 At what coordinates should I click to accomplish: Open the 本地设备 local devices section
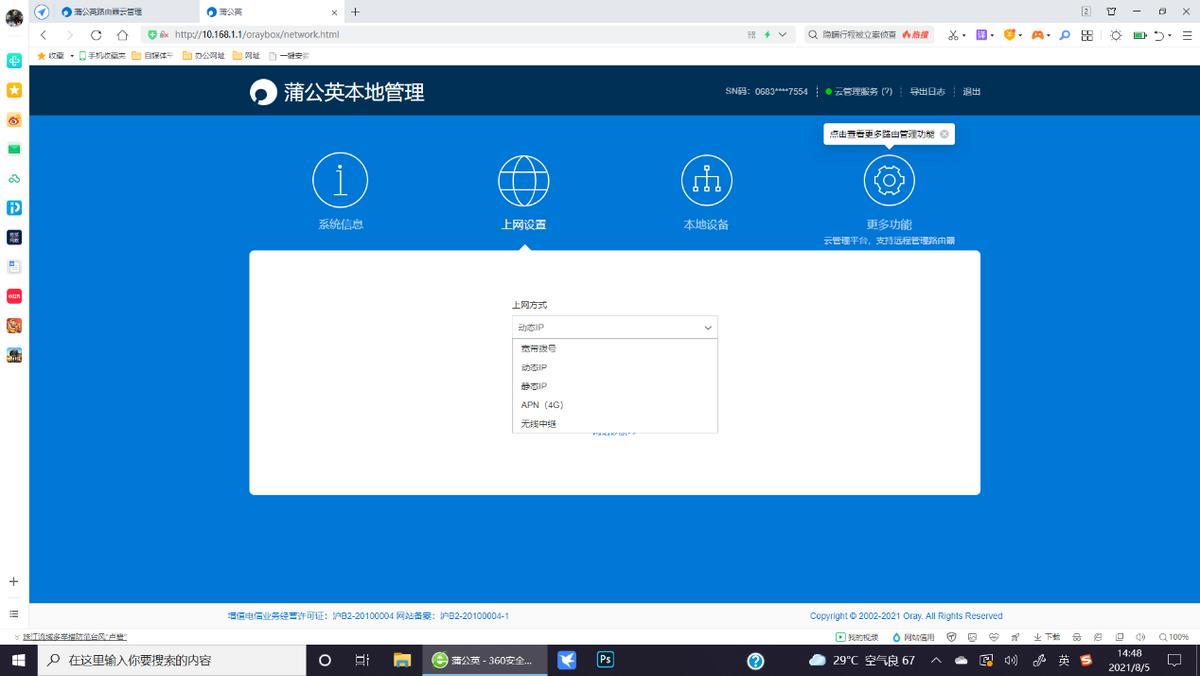(706, 180)
